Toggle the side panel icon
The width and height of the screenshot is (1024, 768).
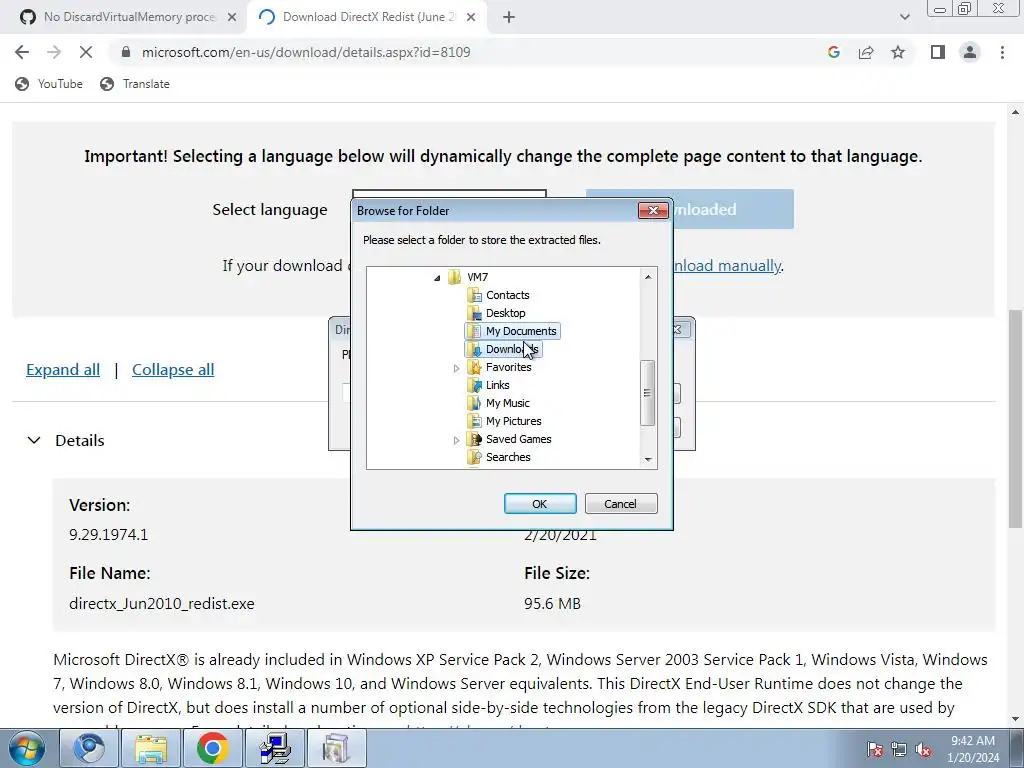pyautogui.click(x=938, y=52)
